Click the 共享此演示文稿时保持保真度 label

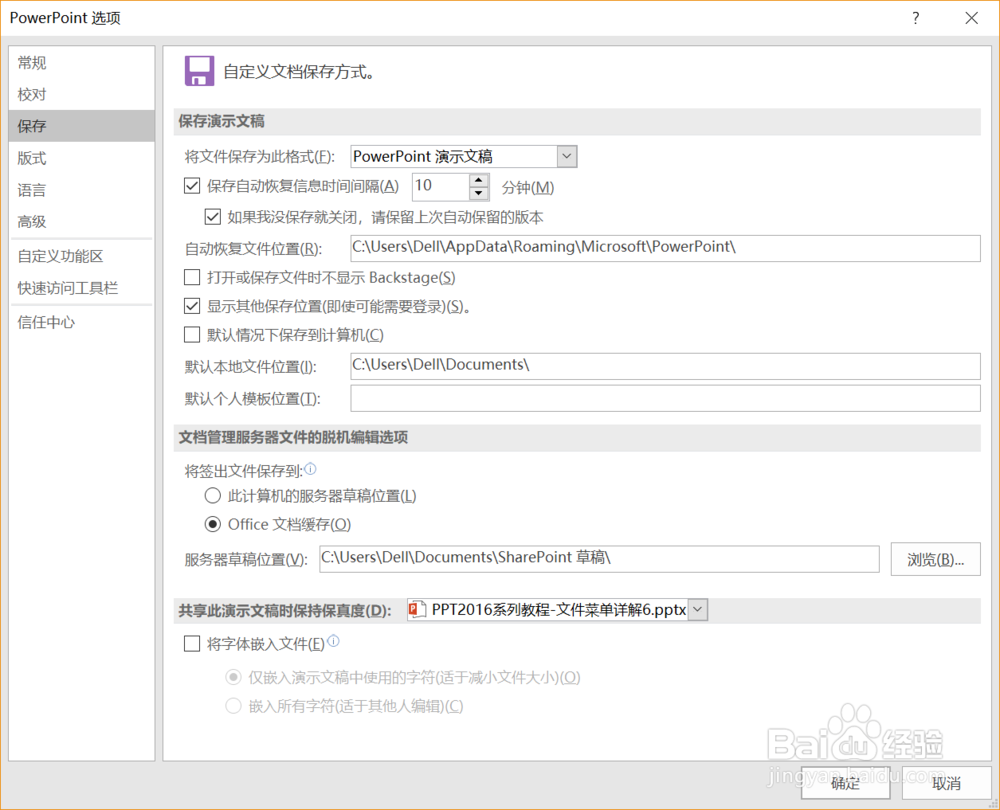[284, 610]
